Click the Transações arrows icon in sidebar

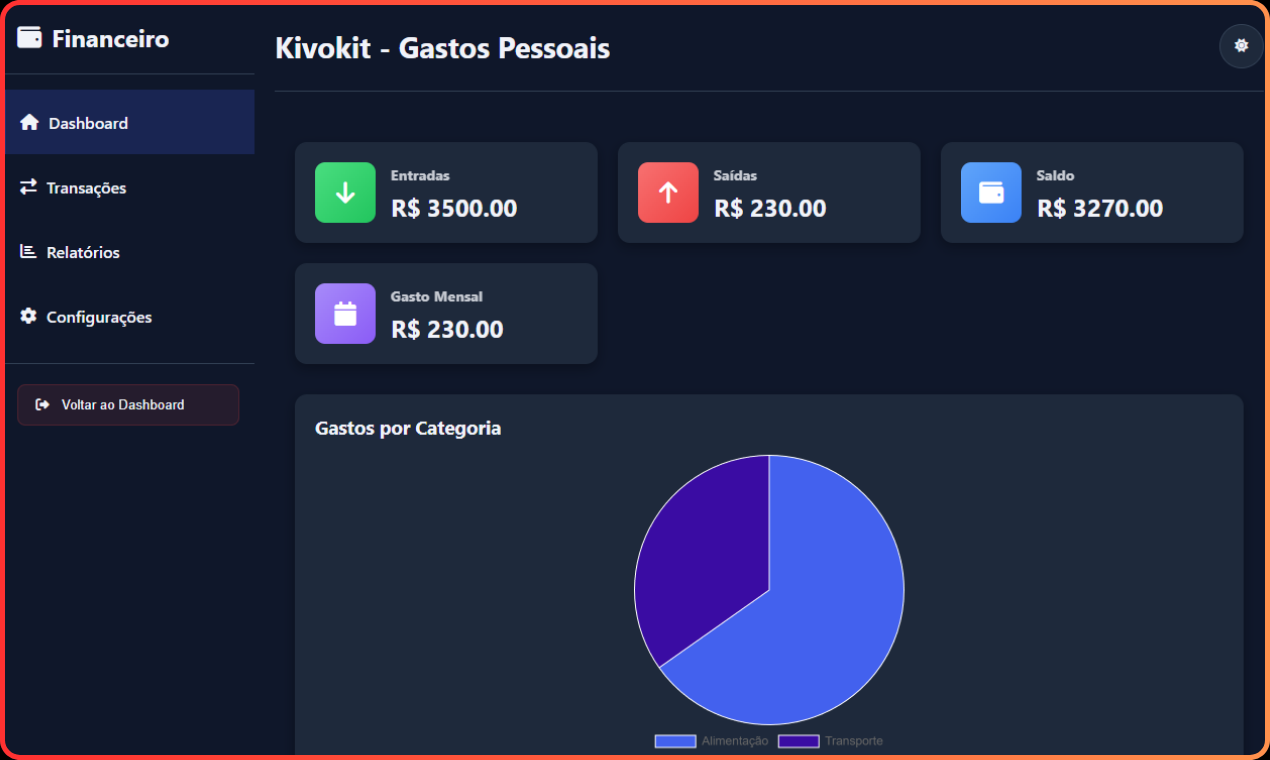[x=29, y=187]
